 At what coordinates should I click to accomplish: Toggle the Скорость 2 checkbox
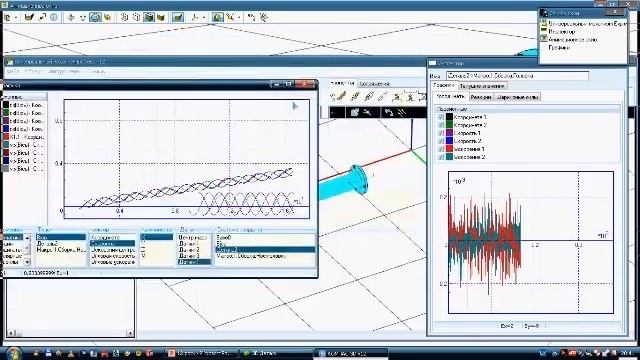pyautogui.click(x=441, y=141)
